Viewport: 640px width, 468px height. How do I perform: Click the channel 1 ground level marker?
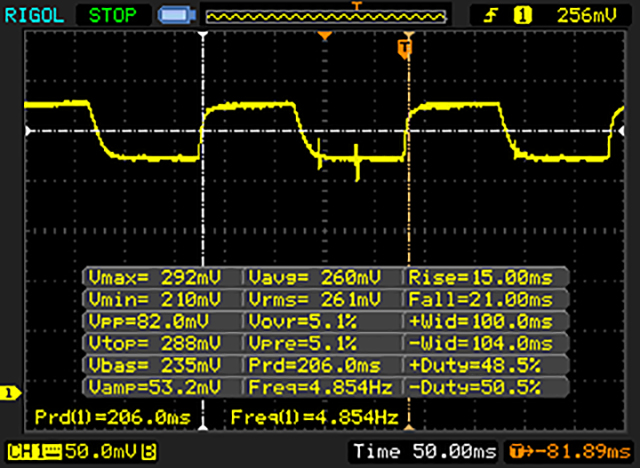point(10,393)
